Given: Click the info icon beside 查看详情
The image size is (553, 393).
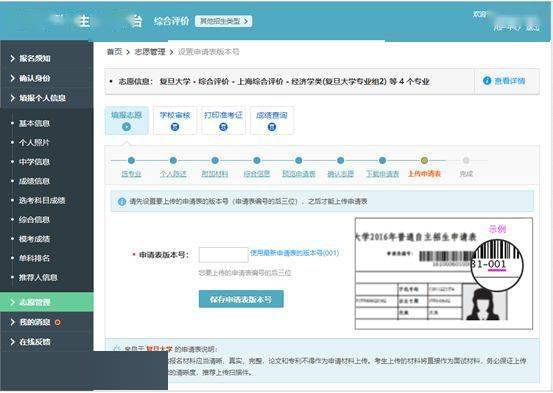Looking at the screenshot, I should pyautogui.click(x=487, y=81).
